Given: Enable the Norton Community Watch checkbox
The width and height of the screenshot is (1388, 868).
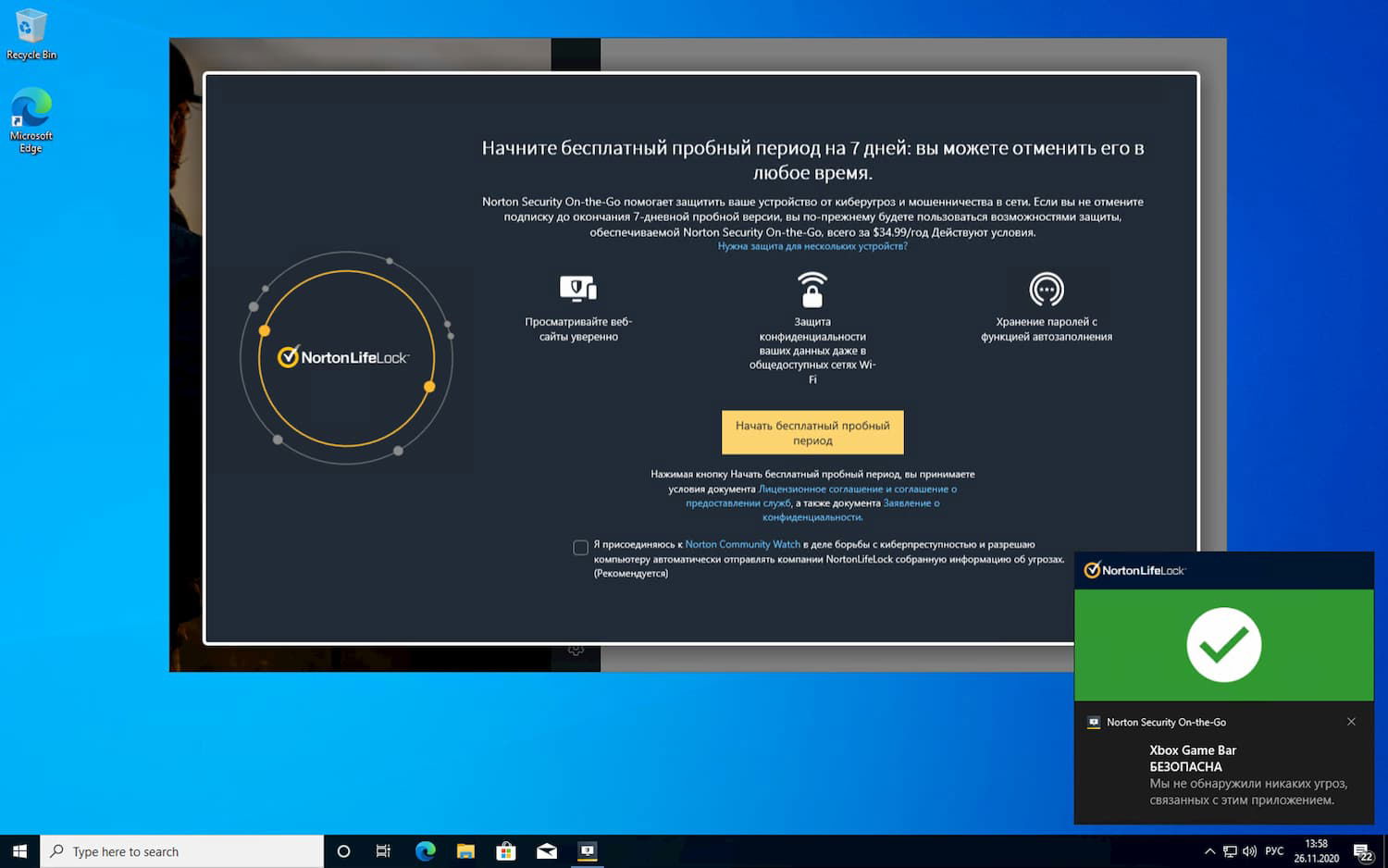Looking at the screenshot, I should pos(581,547).
